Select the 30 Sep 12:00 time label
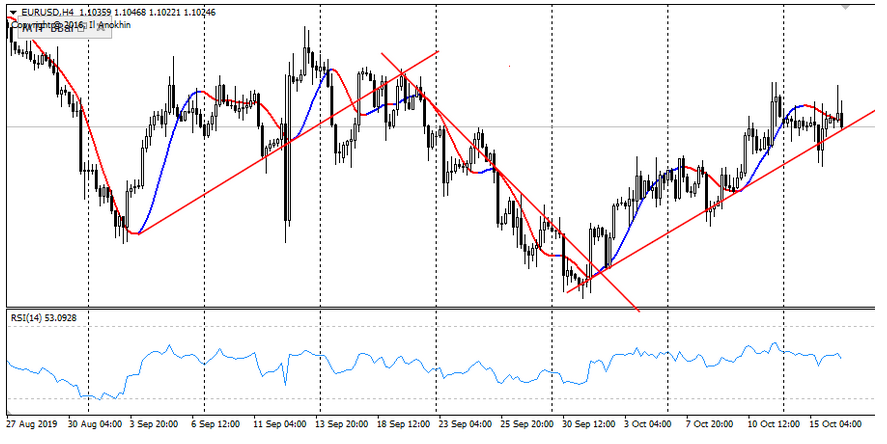 click(591, 424)
